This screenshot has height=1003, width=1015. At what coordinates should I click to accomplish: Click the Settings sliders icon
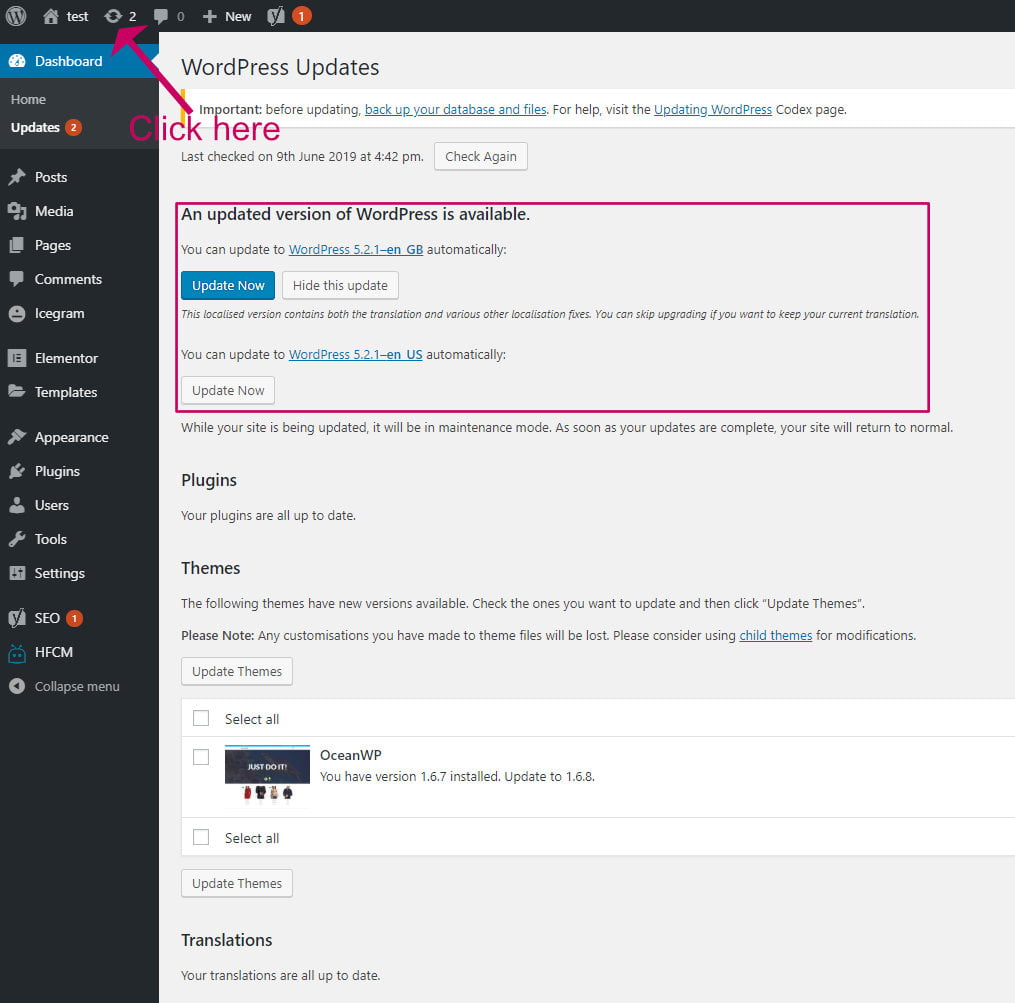point(17,573)
